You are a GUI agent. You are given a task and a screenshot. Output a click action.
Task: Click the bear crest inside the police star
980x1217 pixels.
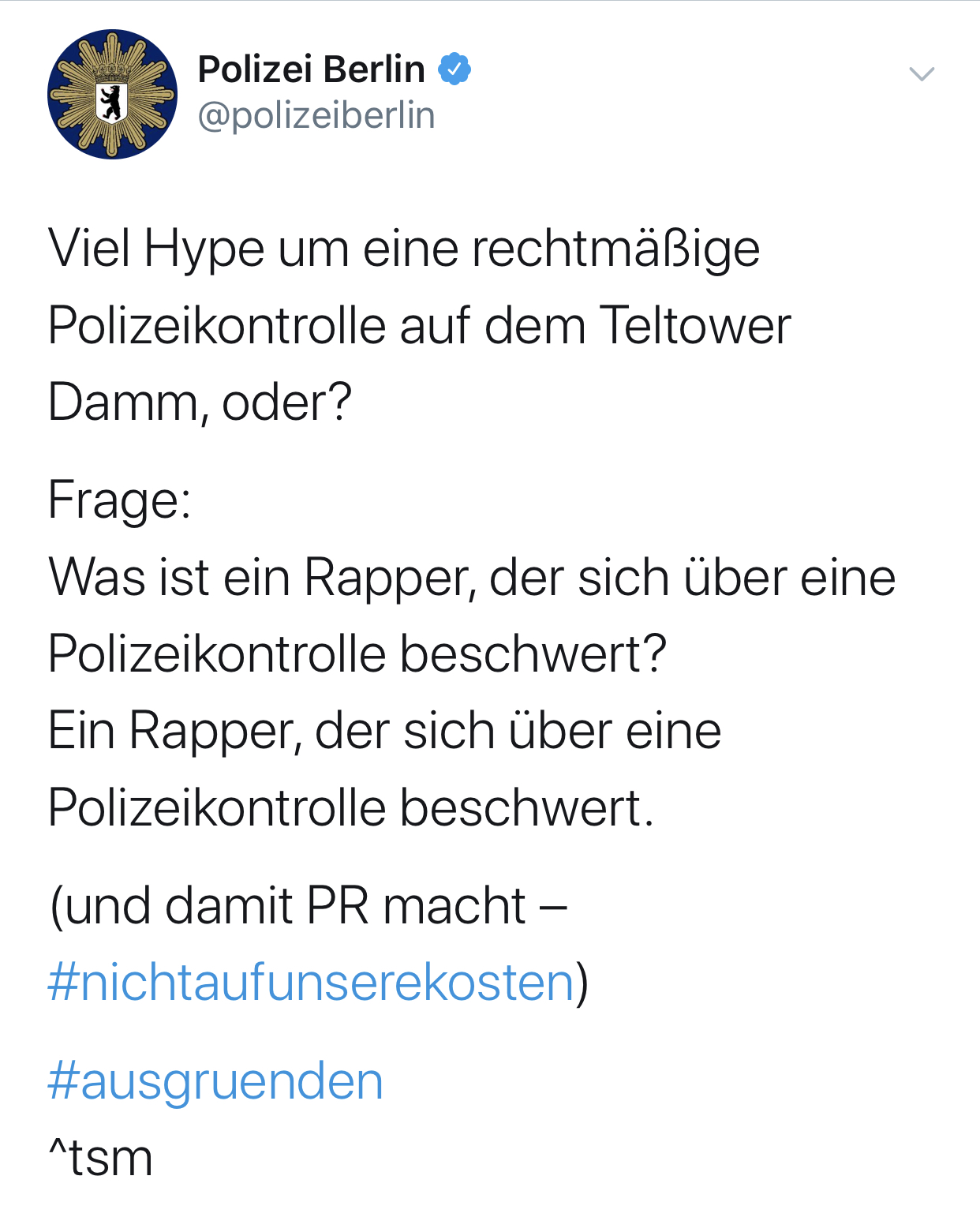[112, 100]
